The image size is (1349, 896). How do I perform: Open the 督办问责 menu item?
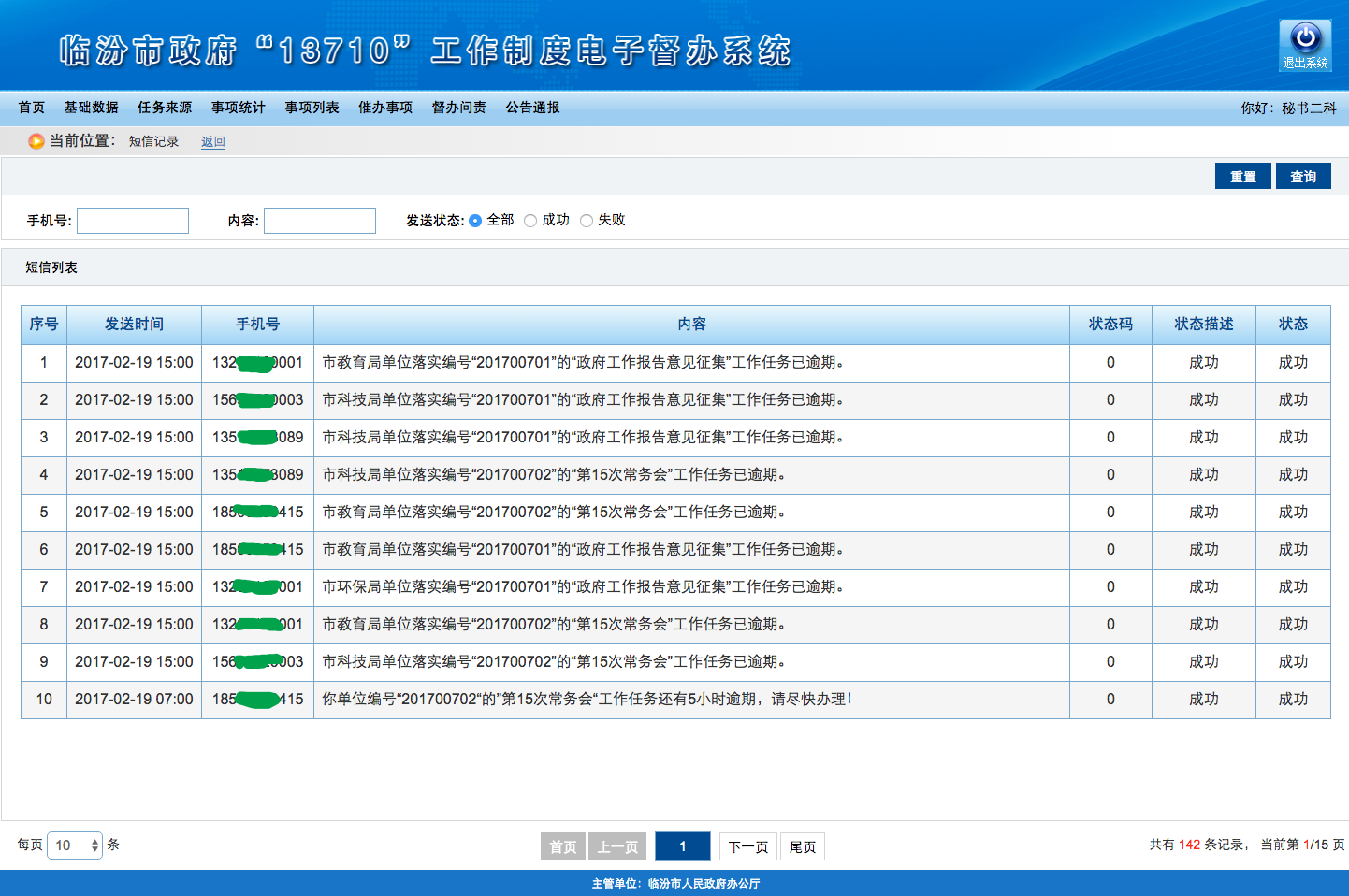click(x=459, y=108)
